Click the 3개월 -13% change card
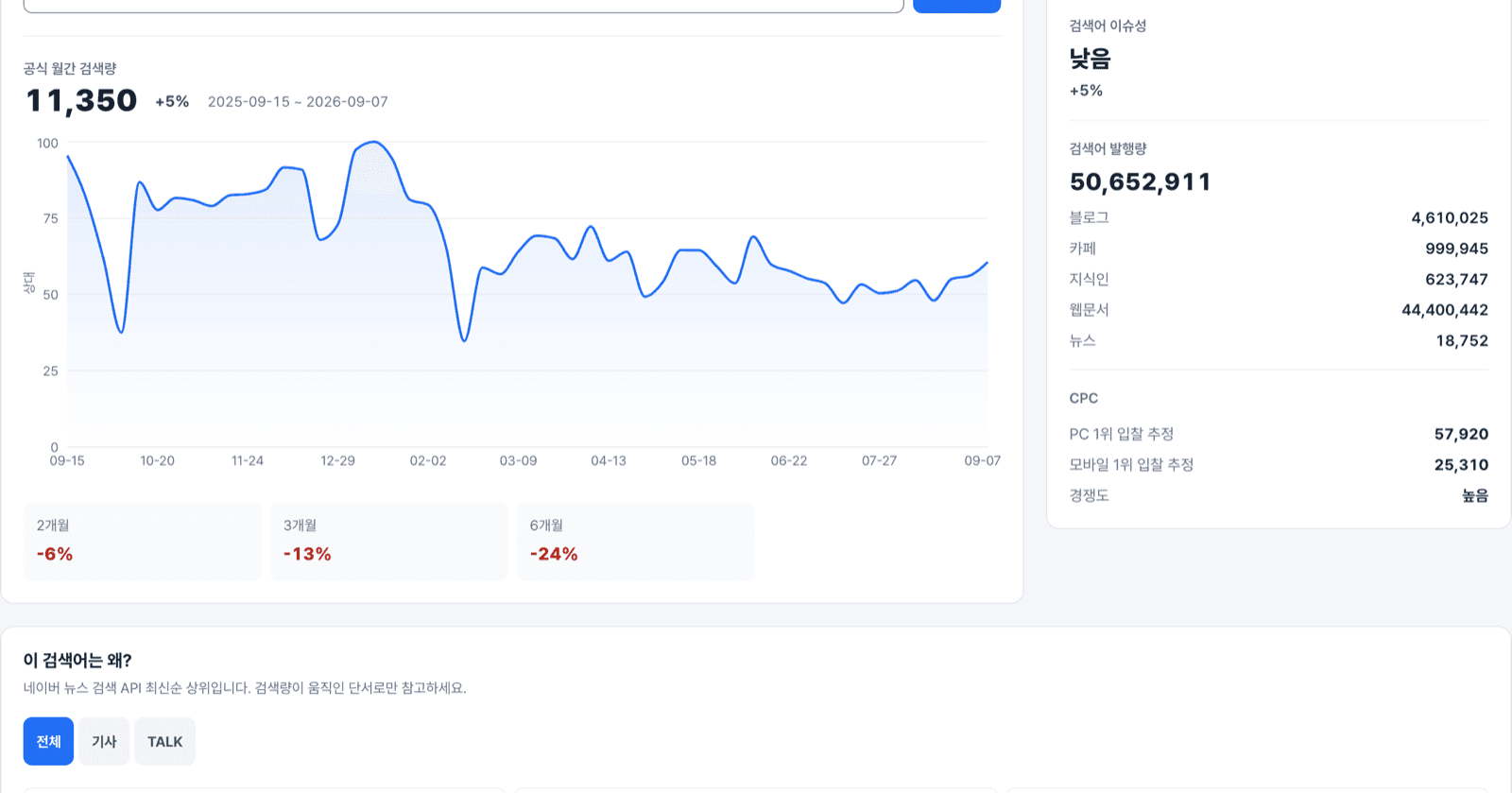 point(389,541)
